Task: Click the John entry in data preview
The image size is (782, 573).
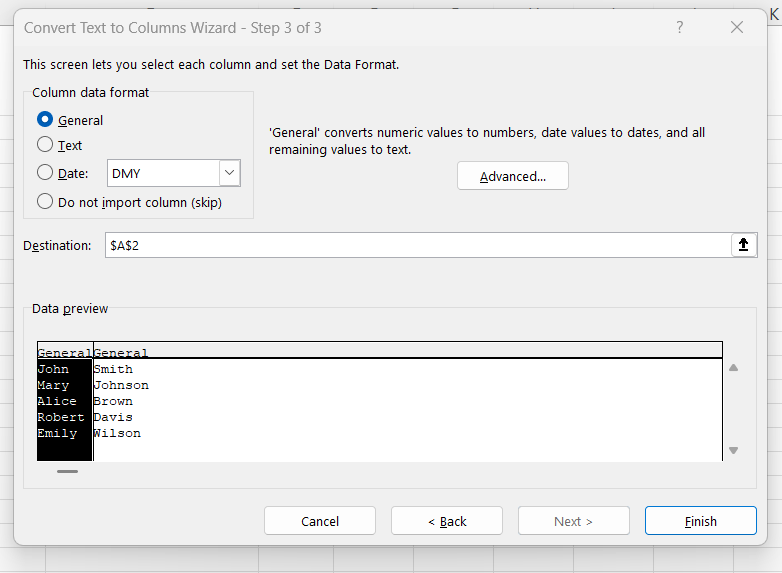Action: pos(54,369)
